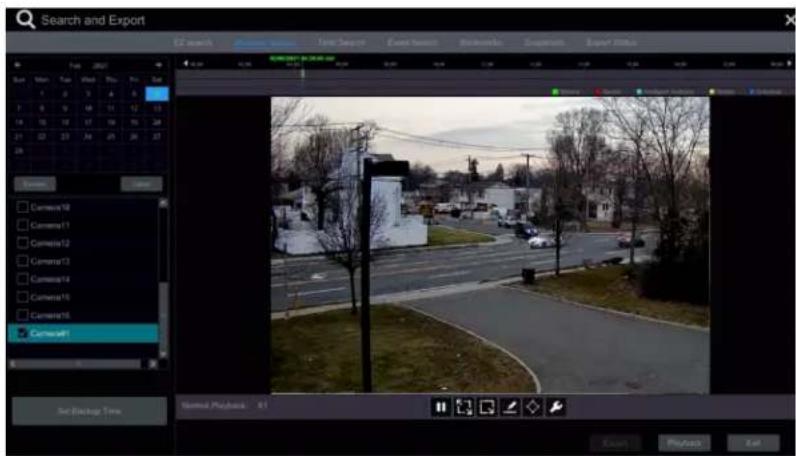This screenshot has height=456, width=796.
Task: Click the Camera12 label
Action: pos(50,243)
